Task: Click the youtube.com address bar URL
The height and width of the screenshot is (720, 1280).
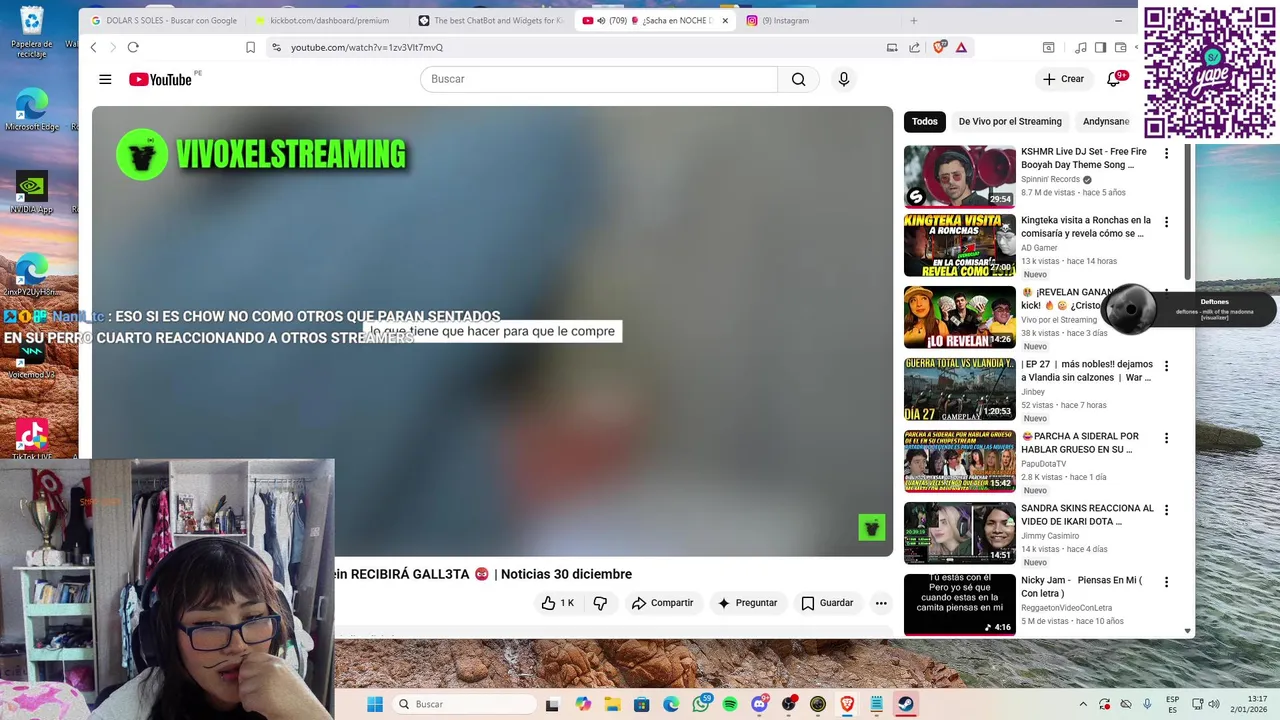Action: 367,47
